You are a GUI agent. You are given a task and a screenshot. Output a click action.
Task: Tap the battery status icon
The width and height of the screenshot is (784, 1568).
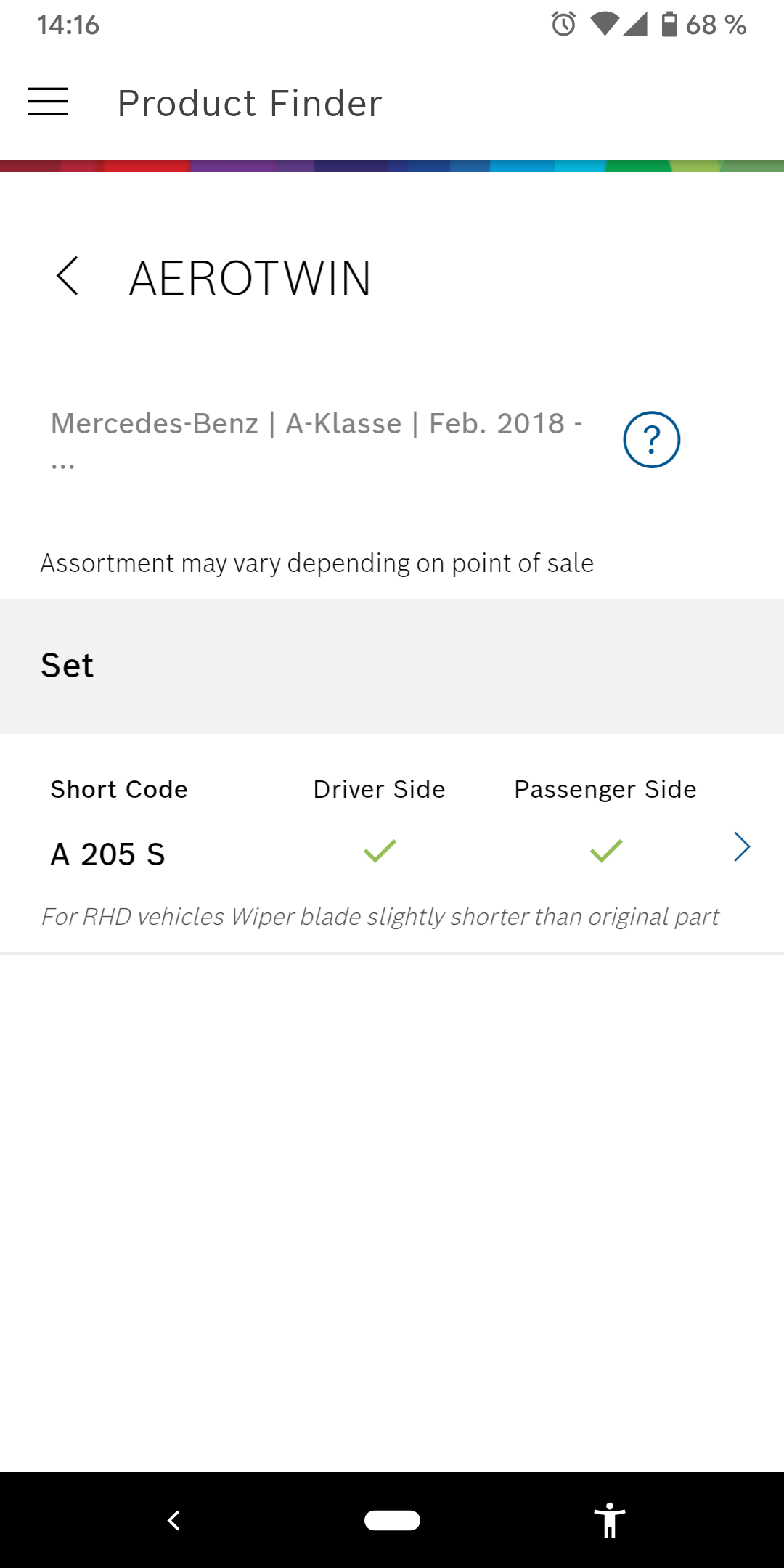pos(669,25)
